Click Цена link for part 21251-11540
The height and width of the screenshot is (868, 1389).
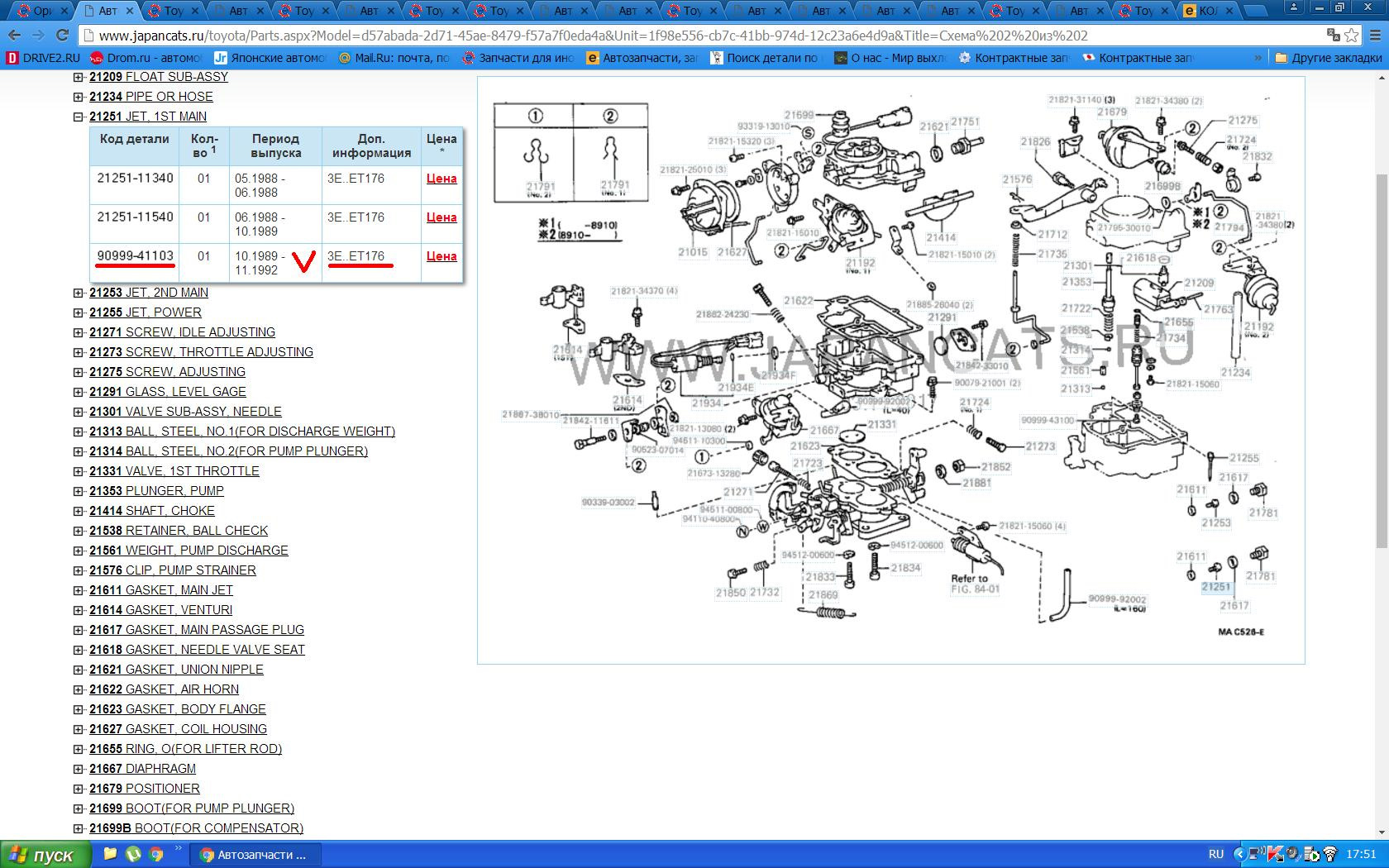(x=442, y=217)
